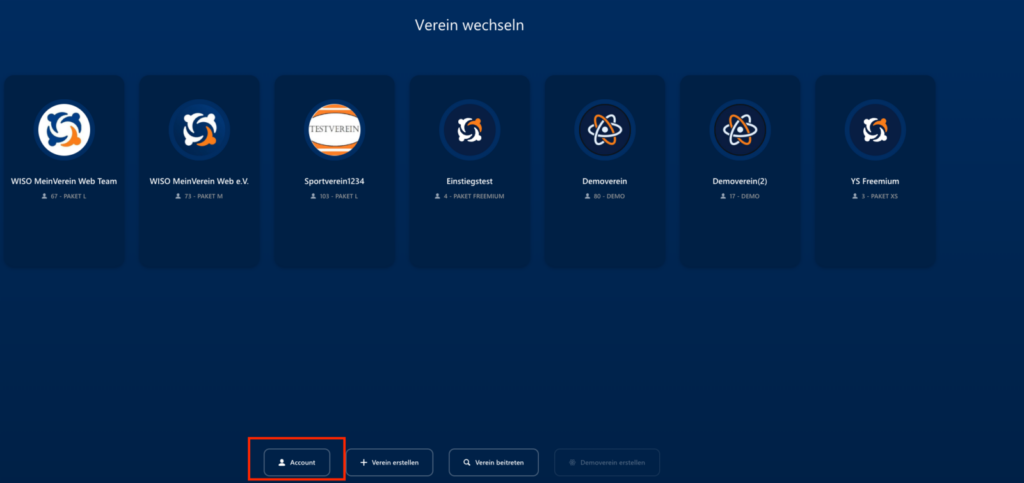Click member icon beside 103 - PAKET L
The width and height of the screenshot is (1024, 483).
(x=313, y=196)
